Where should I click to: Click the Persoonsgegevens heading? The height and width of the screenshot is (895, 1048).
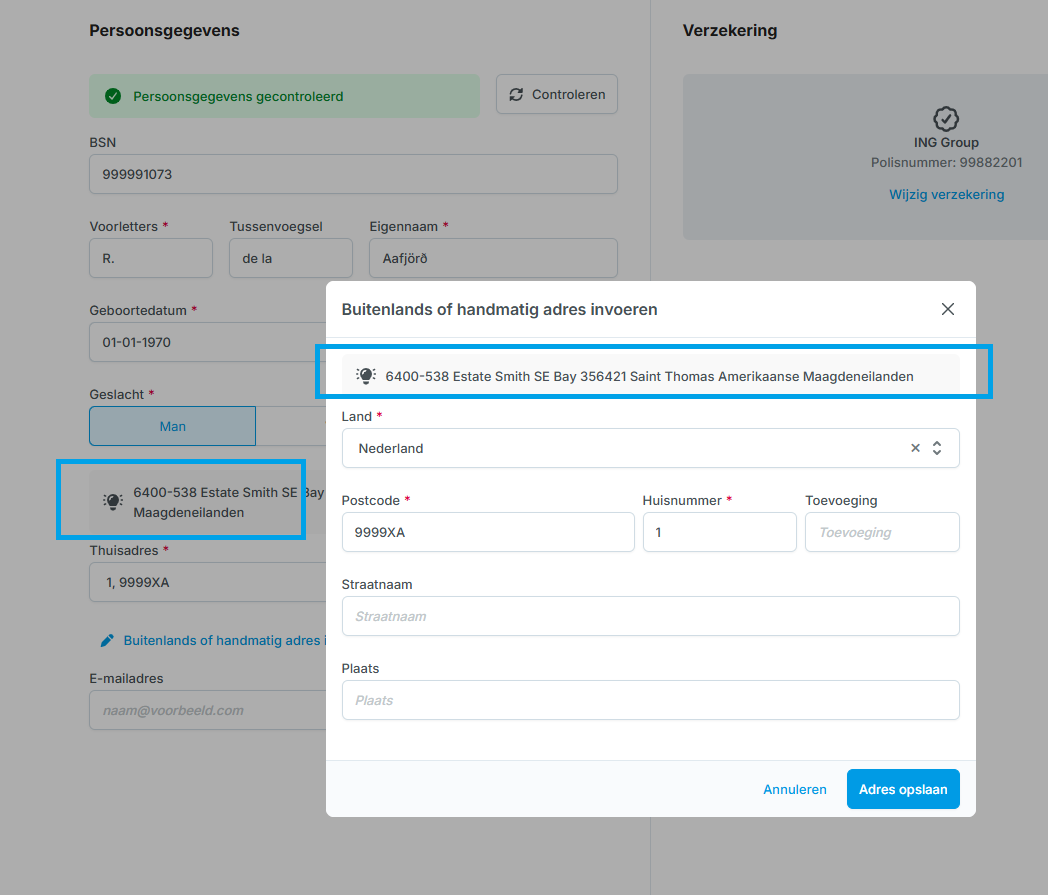164,31
